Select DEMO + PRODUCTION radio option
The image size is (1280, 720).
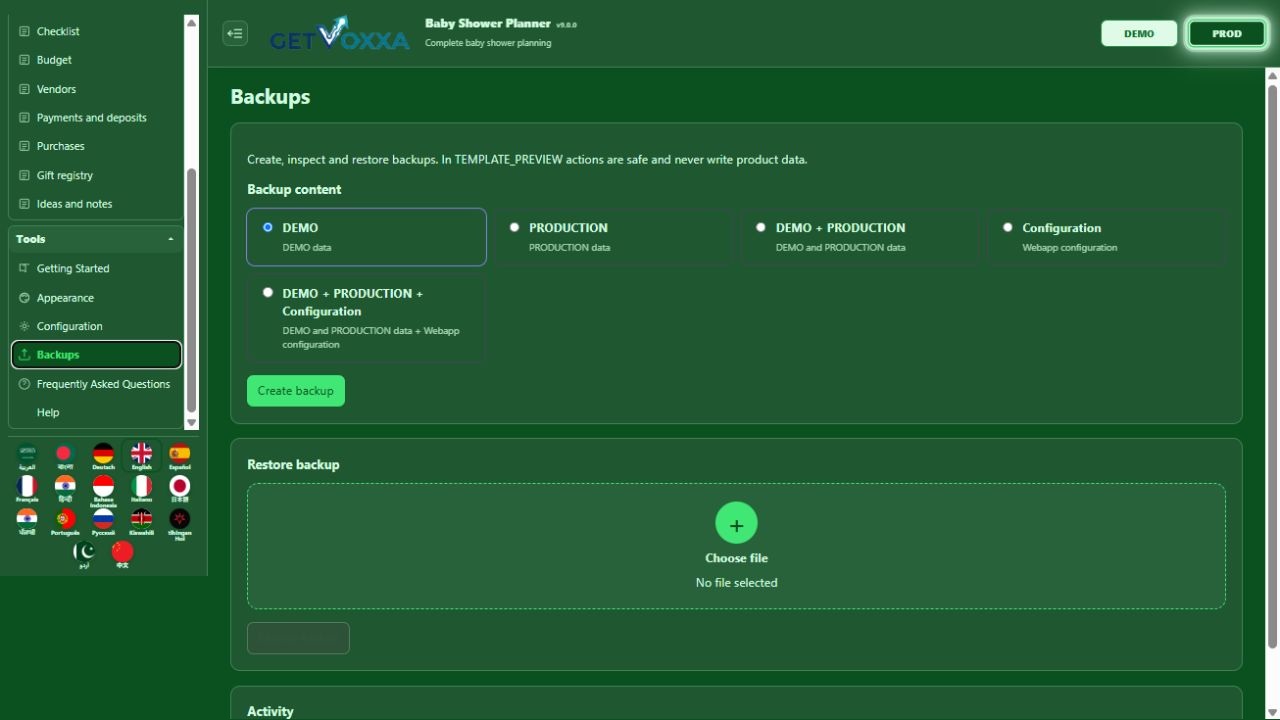point(761,227)
